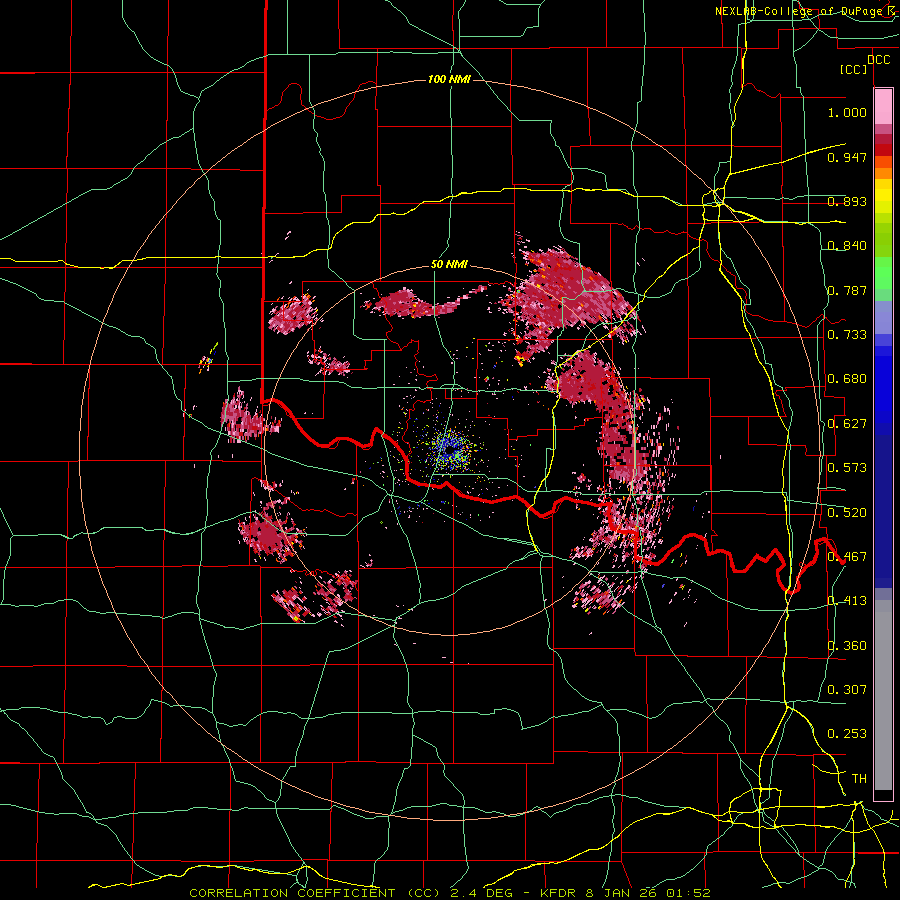
Task: Click the 0.893 scale value
Action: (847, 201)
